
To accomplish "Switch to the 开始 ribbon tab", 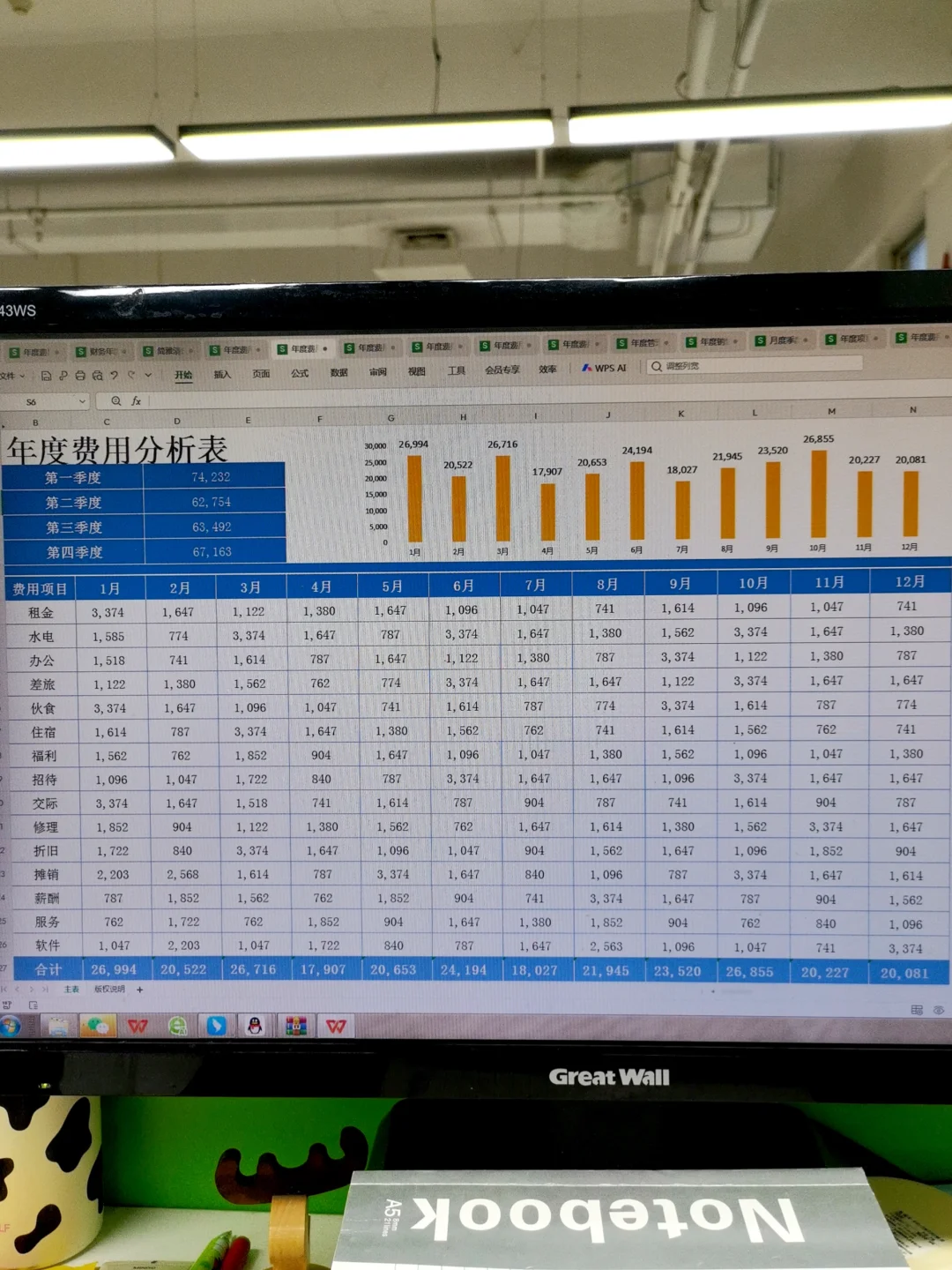I will point(183,374).
